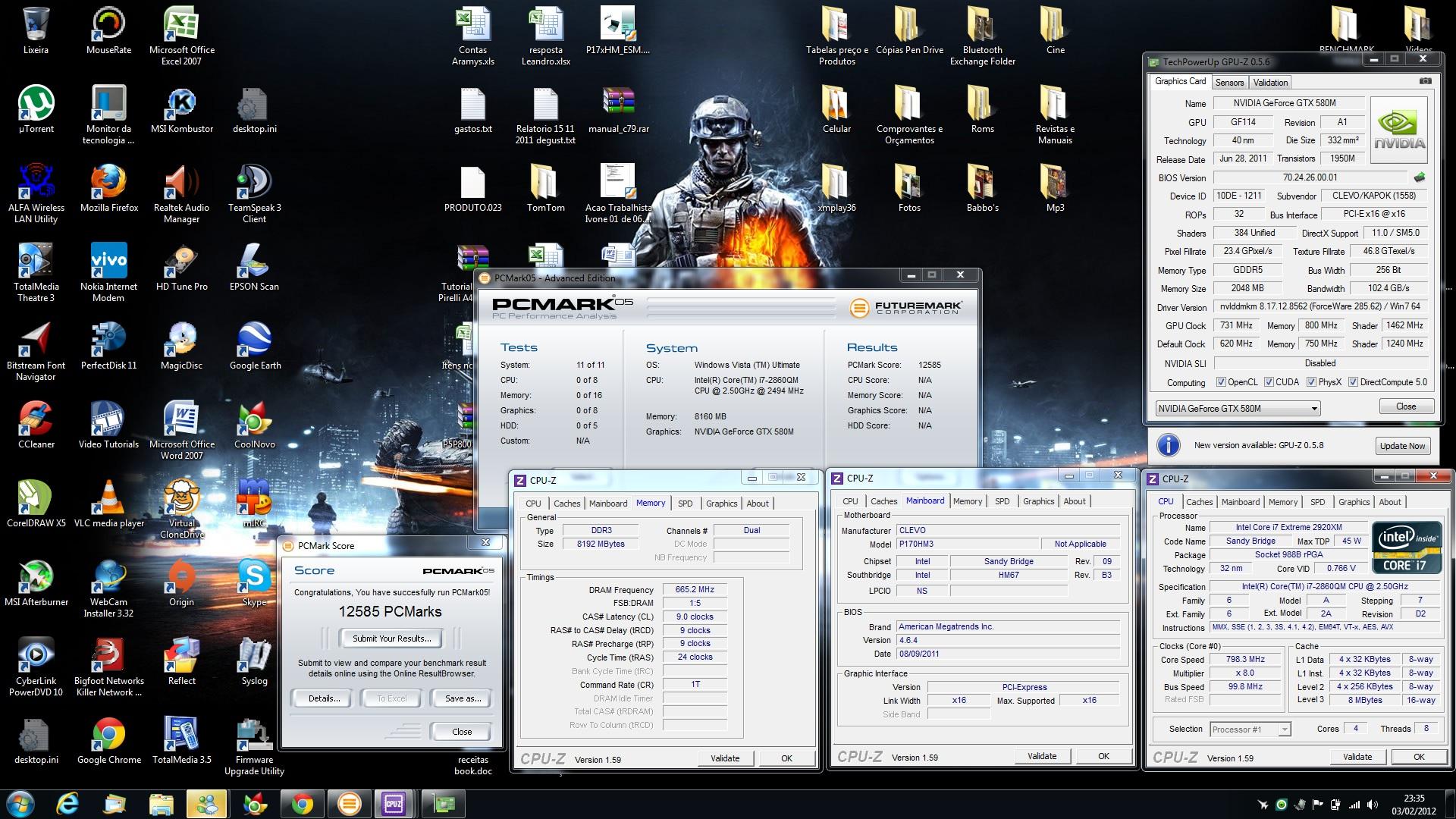Launch Origin desktop shortcut
Viewport: 1456px width, 819px height.
pos(181,583)
